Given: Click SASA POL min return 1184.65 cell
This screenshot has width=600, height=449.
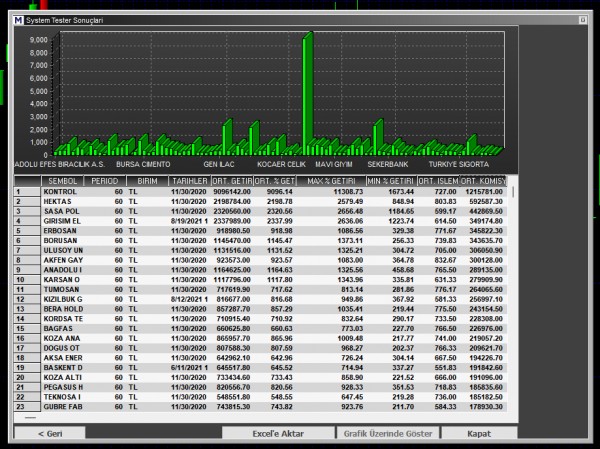Looking at the screenshot, I should [x=401, y=211].
